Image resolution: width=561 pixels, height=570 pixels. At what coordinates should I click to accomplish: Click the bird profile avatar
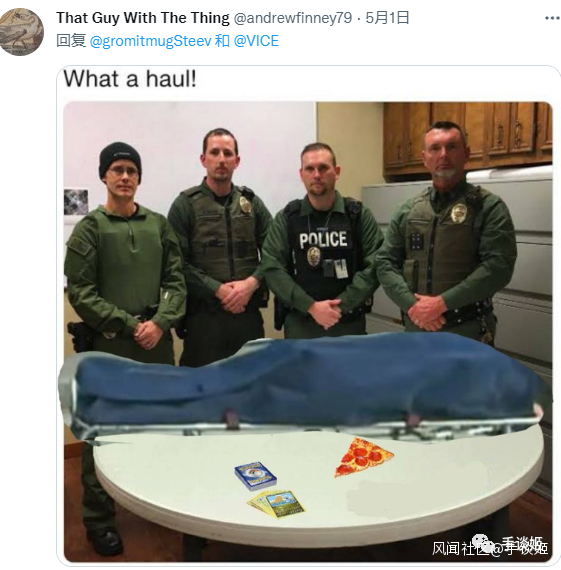pyautogui.click(x=22, y=32)
